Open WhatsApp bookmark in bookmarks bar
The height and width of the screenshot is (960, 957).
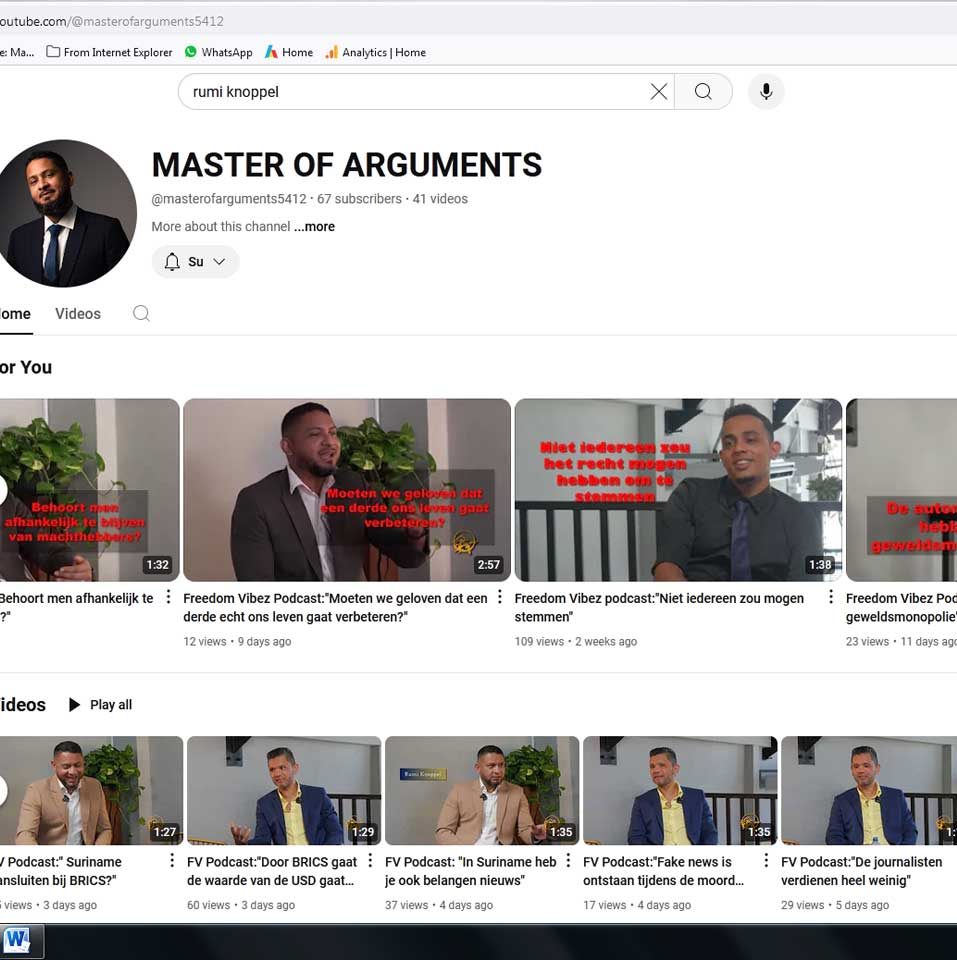(218, 52)
